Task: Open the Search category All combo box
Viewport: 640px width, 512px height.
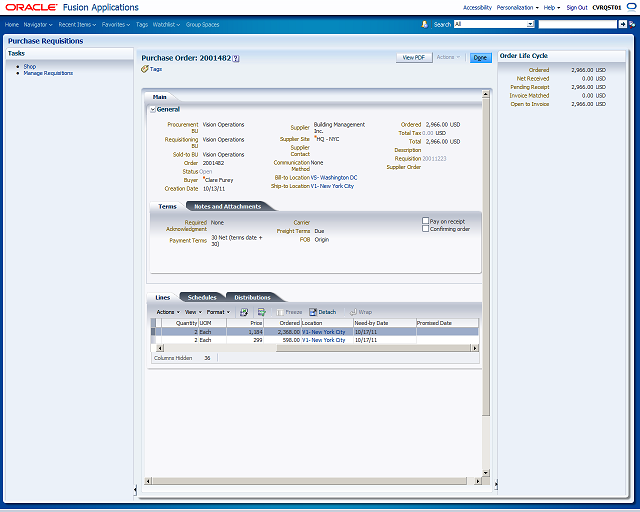Action: coord(494,24)
